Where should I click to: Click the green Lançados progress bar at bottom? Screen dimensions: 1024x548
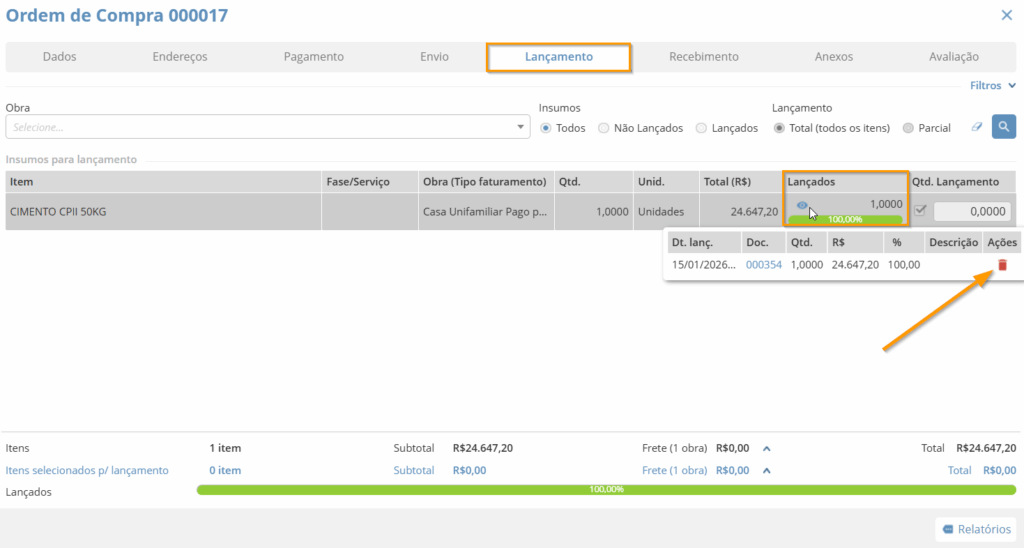tap(606, 490)
